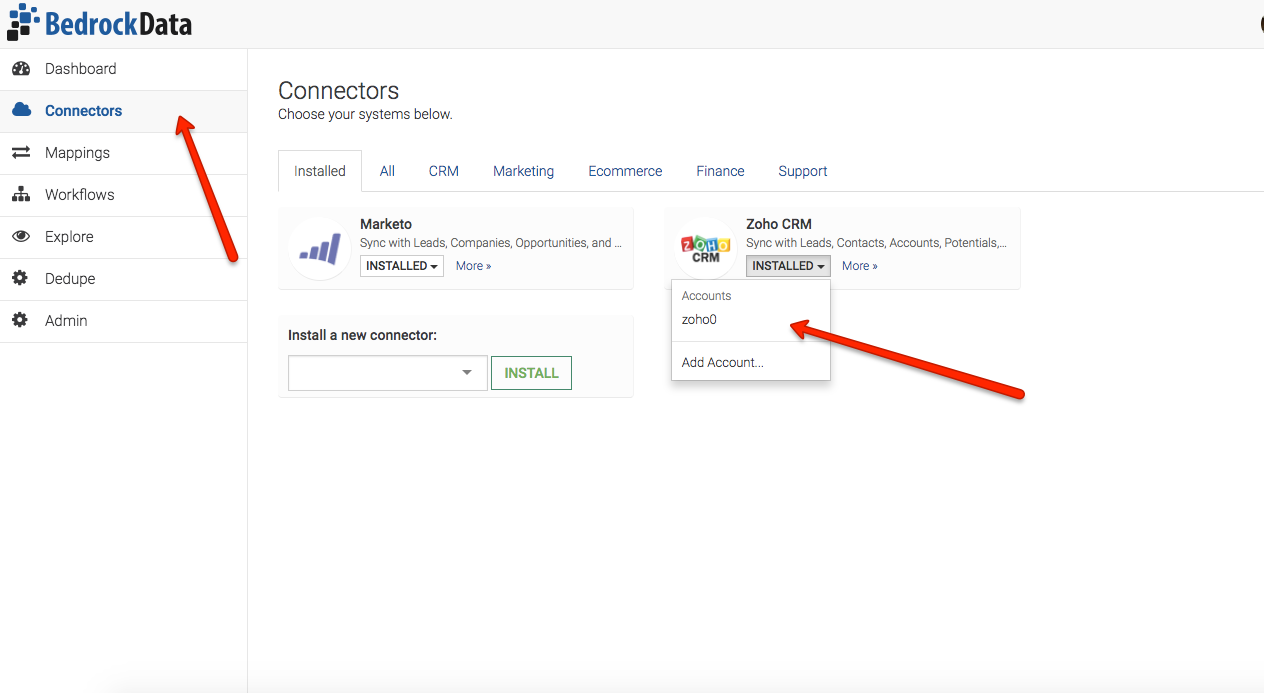Screen dimensions: 1264x693
Task: Click the Marketo connector title
Action: [386, 224]
